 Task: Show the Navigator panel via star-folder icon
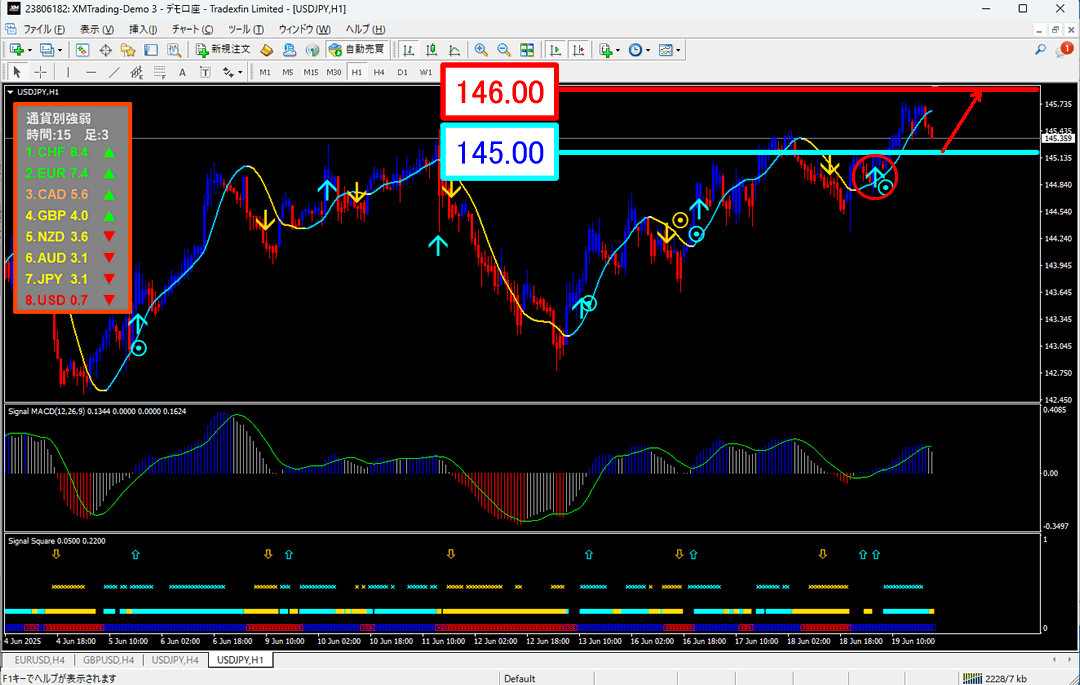[x=128, y=50]
